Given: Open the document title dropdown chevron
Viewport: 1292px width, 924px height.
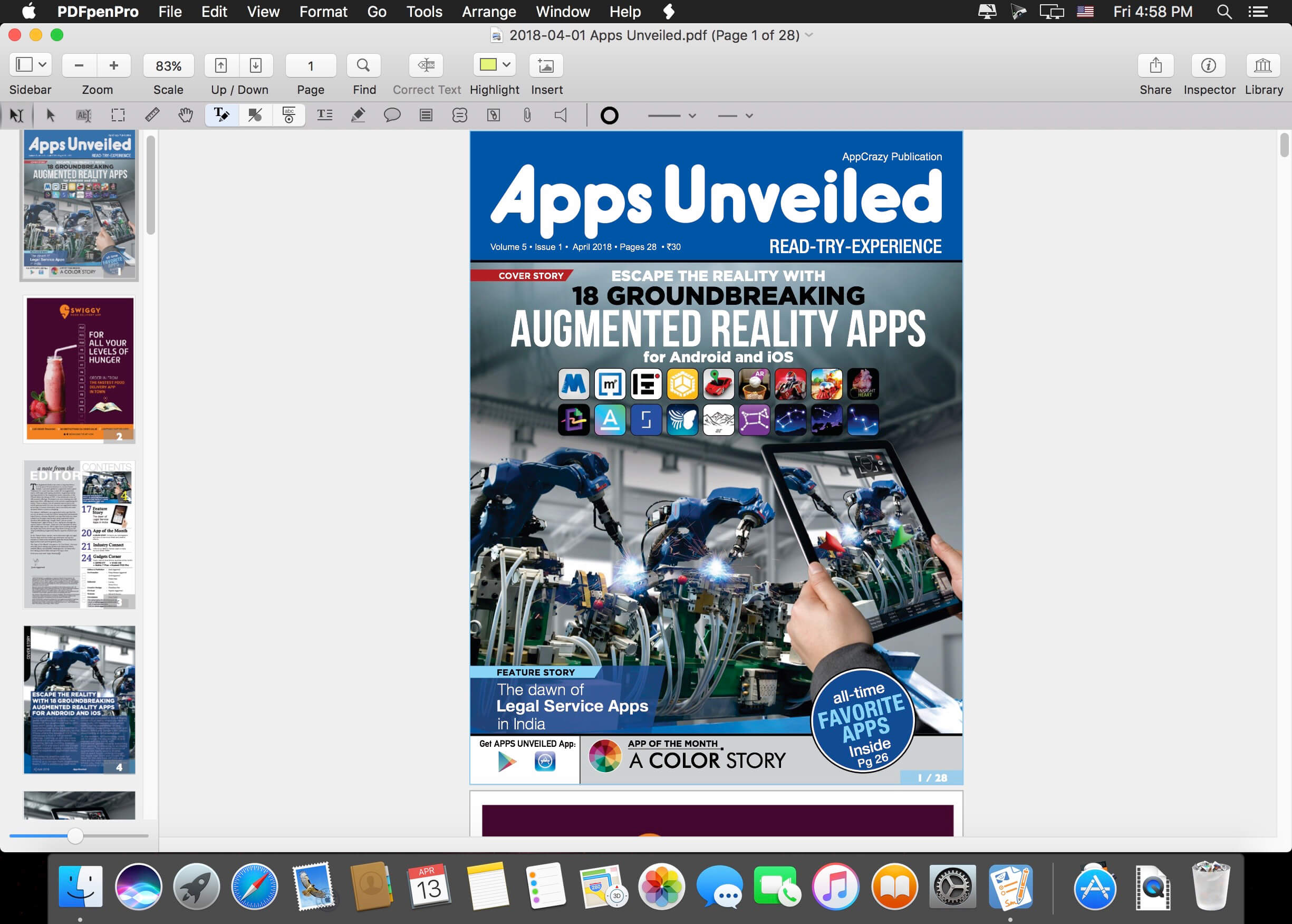Looking at the screenshot, I should coord(809,35).
